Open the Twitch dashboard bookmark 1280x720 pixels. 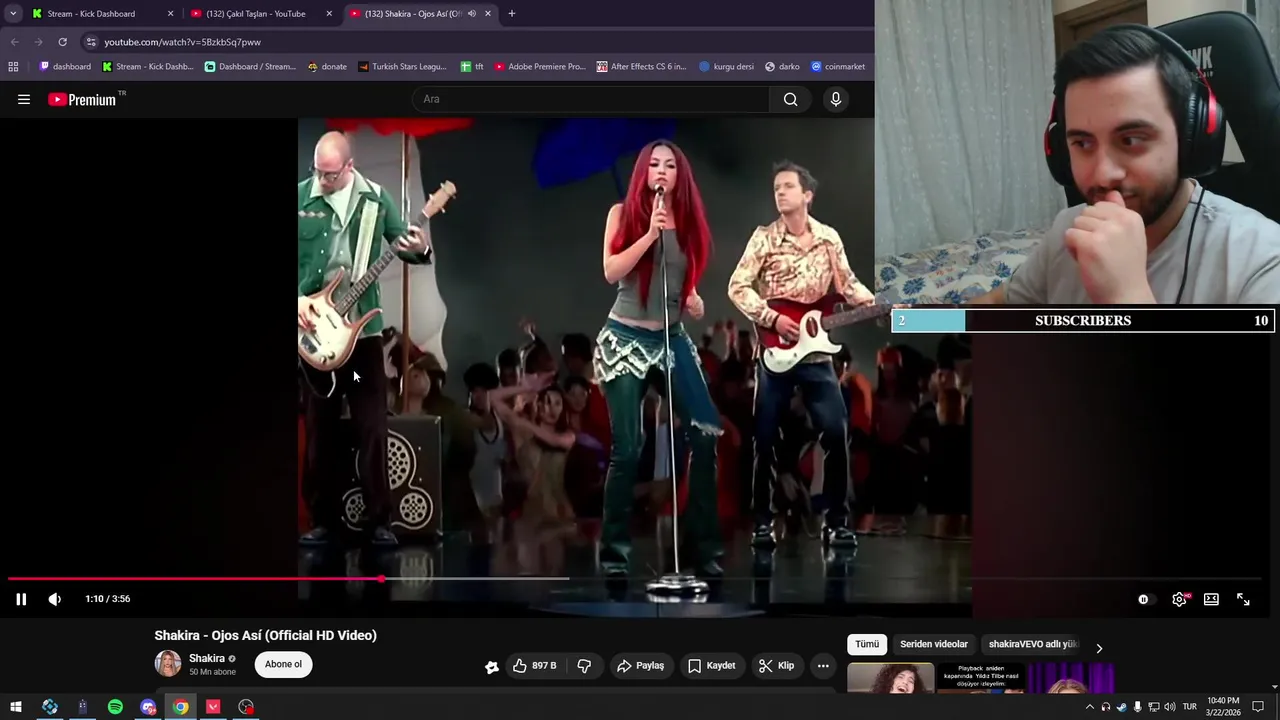point(65,67)
